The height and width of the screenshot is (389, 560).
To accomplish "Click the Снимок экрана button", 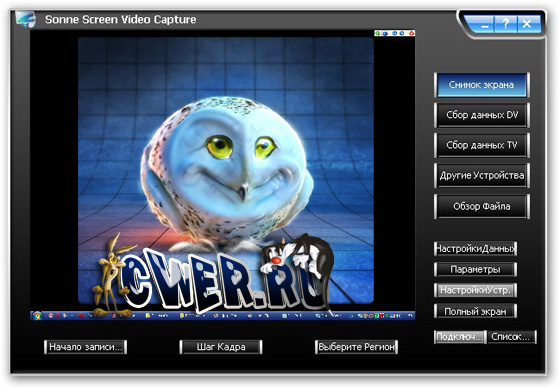I will [481, 85].
